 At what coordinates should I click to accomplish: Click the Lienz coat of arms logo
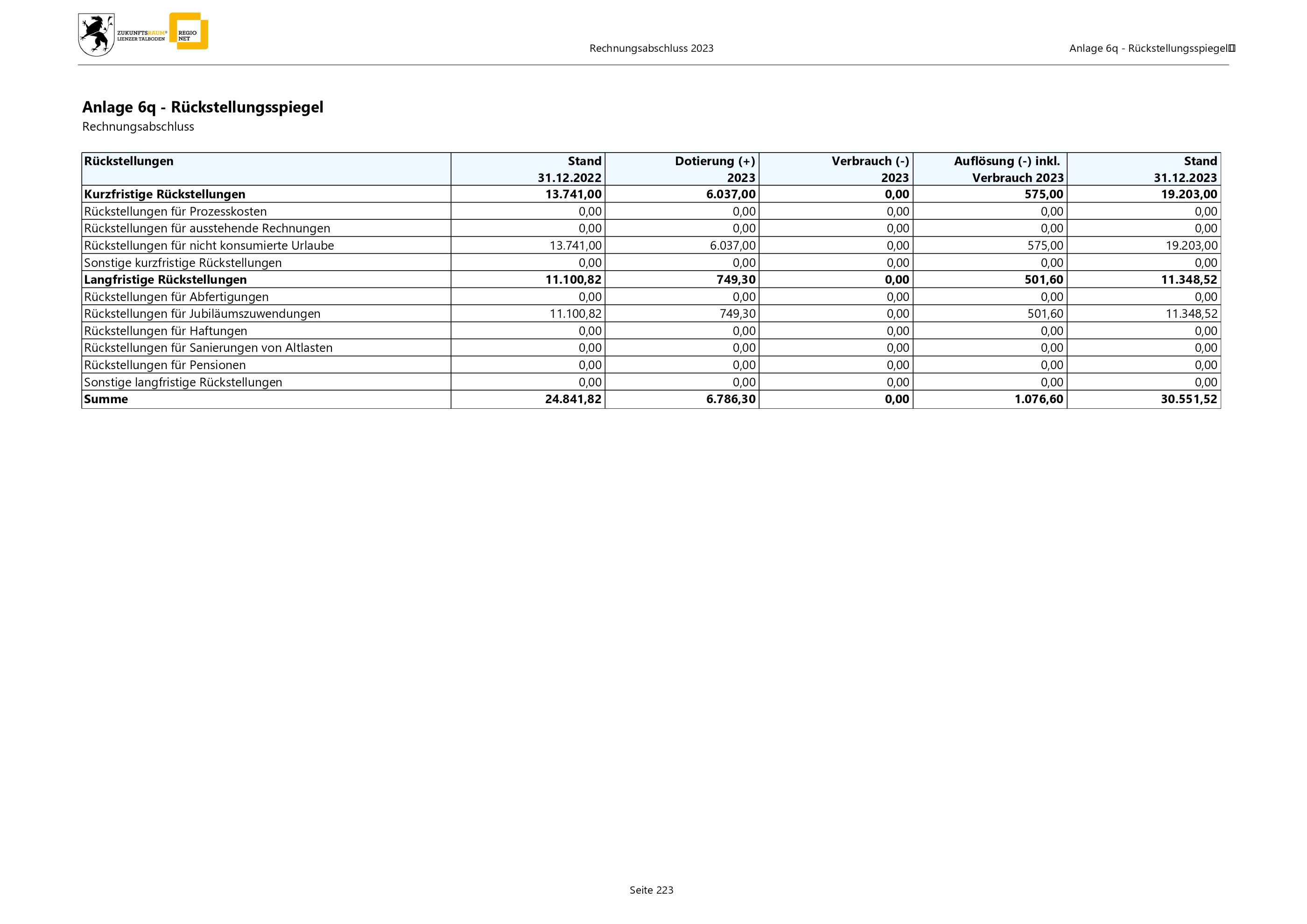click(96, 35)
